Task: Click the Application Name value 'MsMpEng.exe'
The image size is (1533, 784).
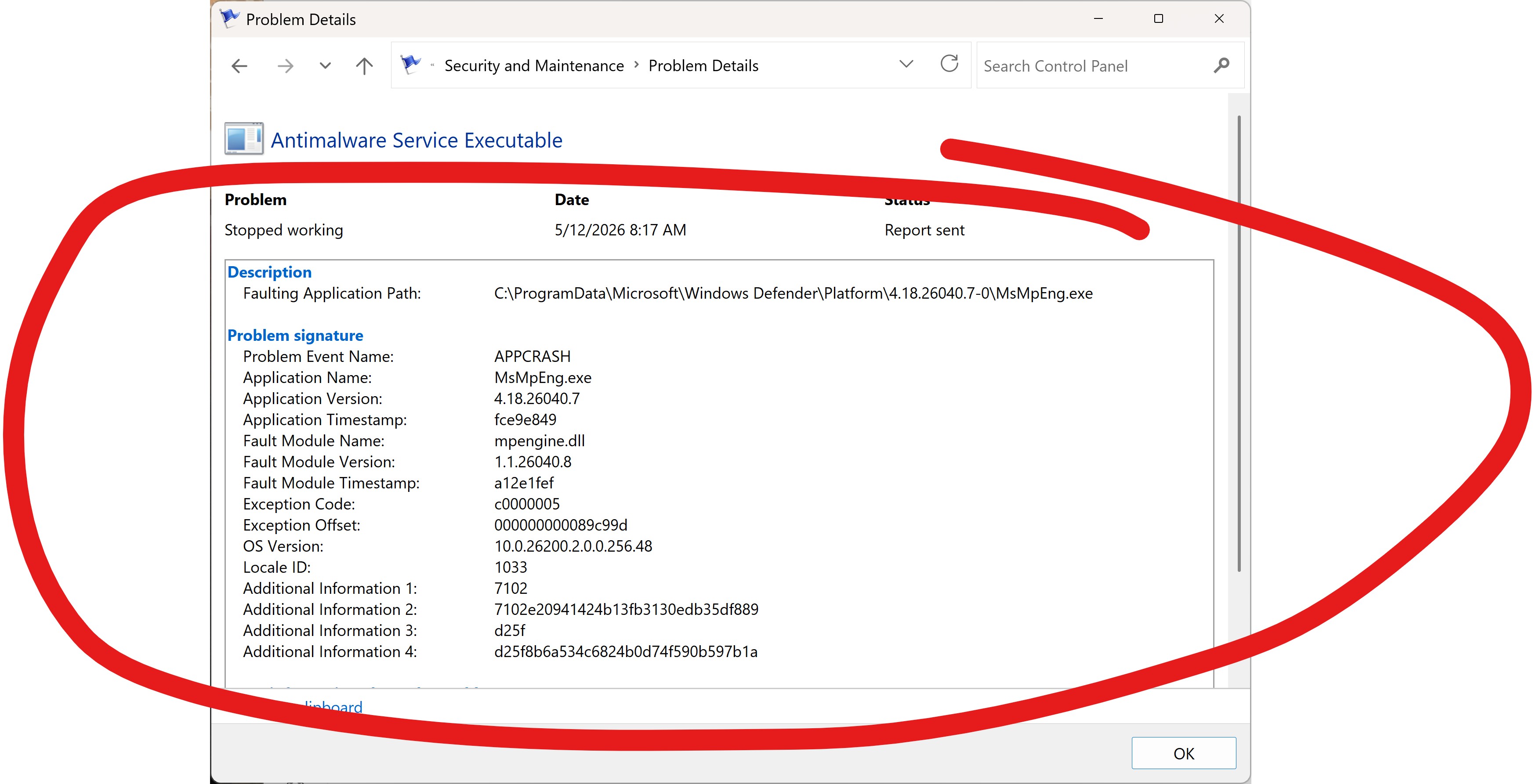Action: [x=543, y=378]
